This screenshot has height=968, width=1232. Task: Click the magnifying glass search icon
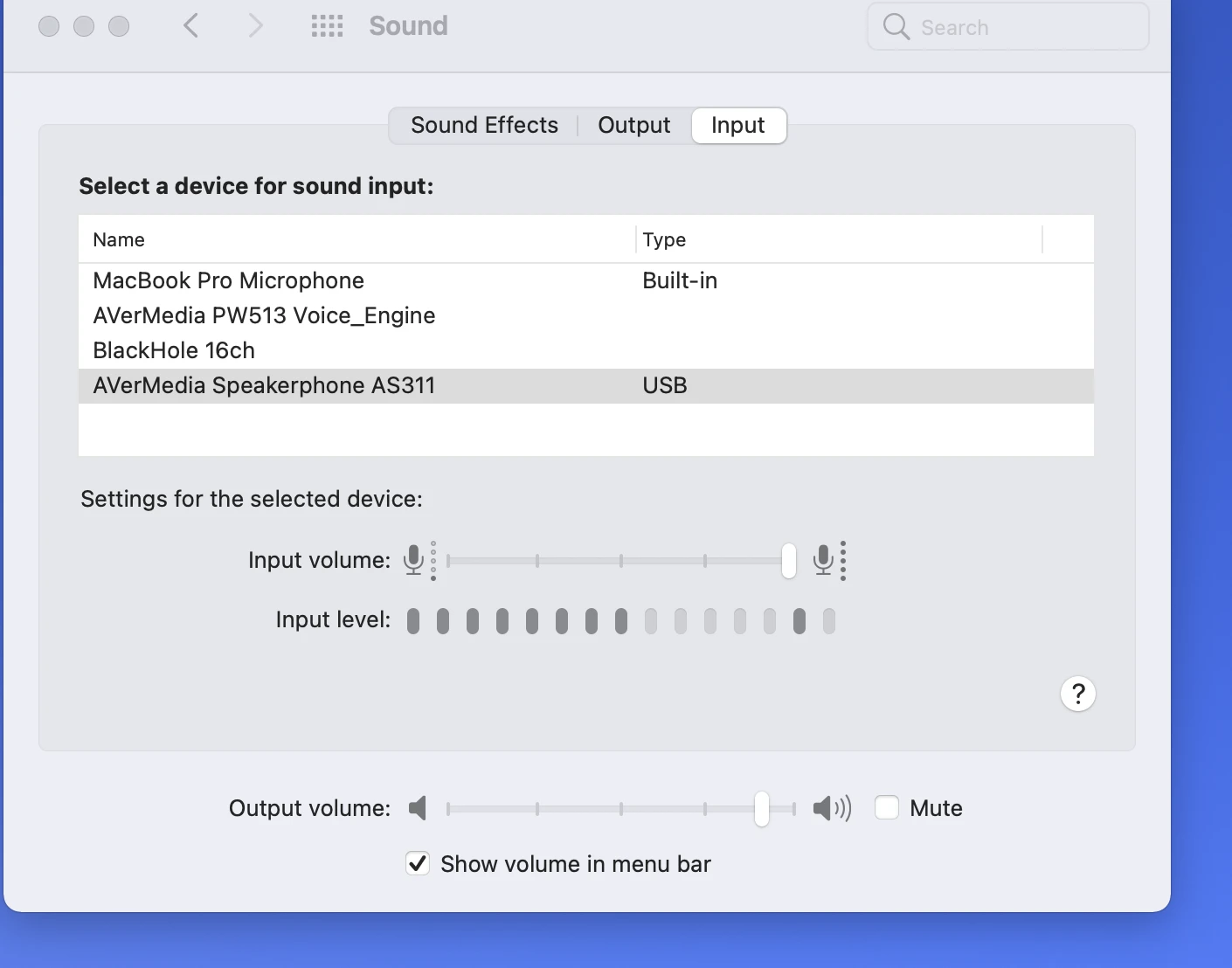(x=896, y=26)
